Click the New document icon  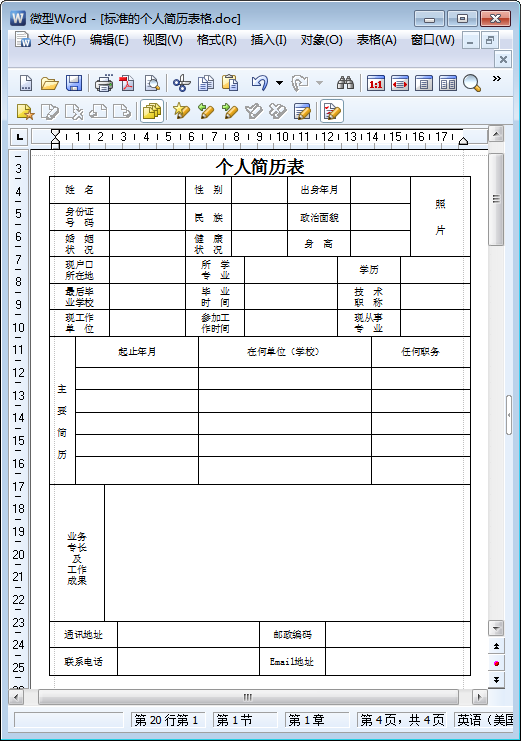[x=26, y=83]
